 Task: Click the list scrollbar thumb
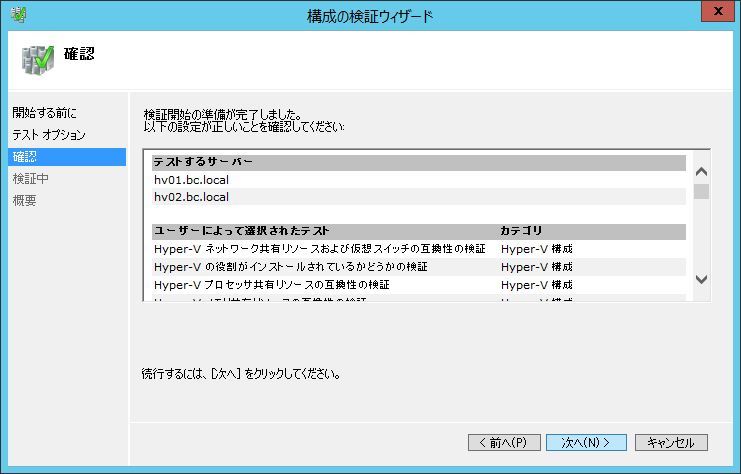click(701, 191)
